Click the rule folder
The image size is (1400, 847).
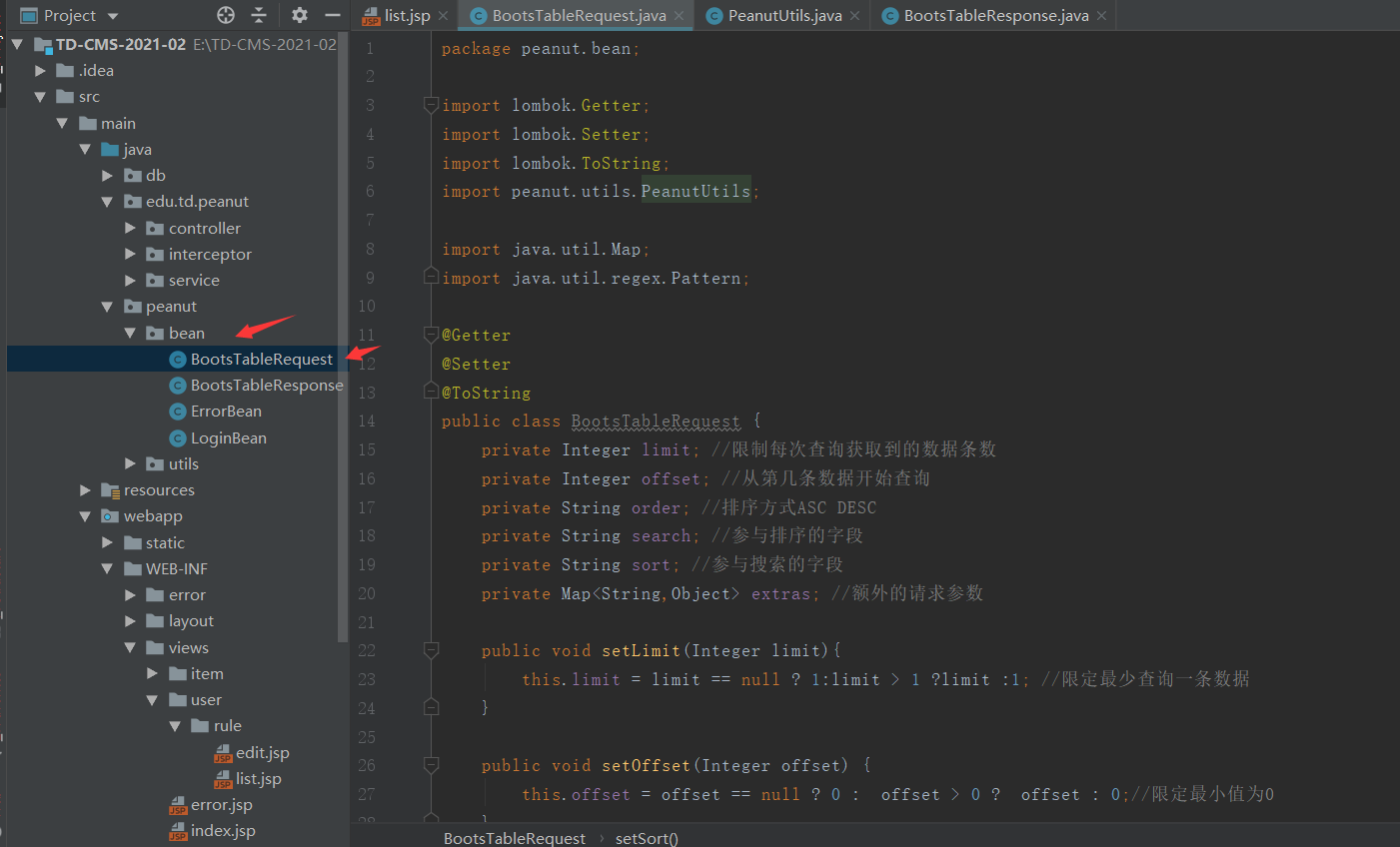coord(216,725)
